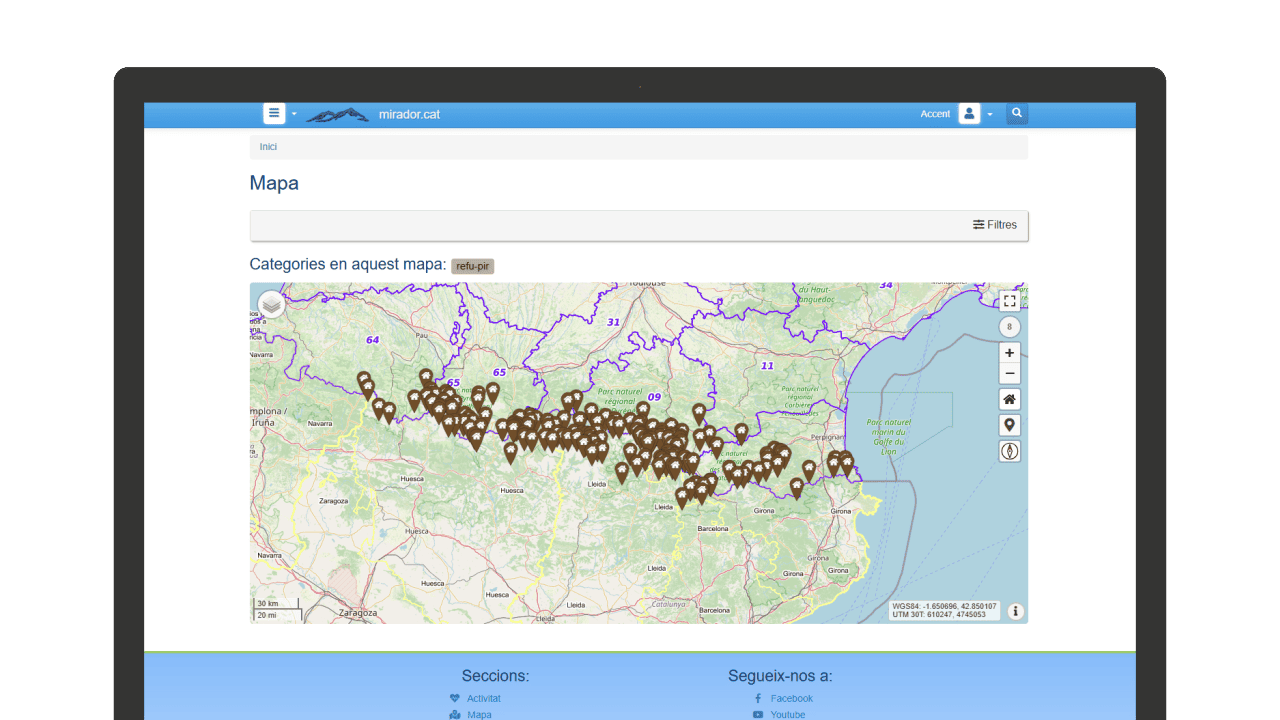
Task: Open the map layers switcher
Action: pyautogui.click(x=271, y=304)
